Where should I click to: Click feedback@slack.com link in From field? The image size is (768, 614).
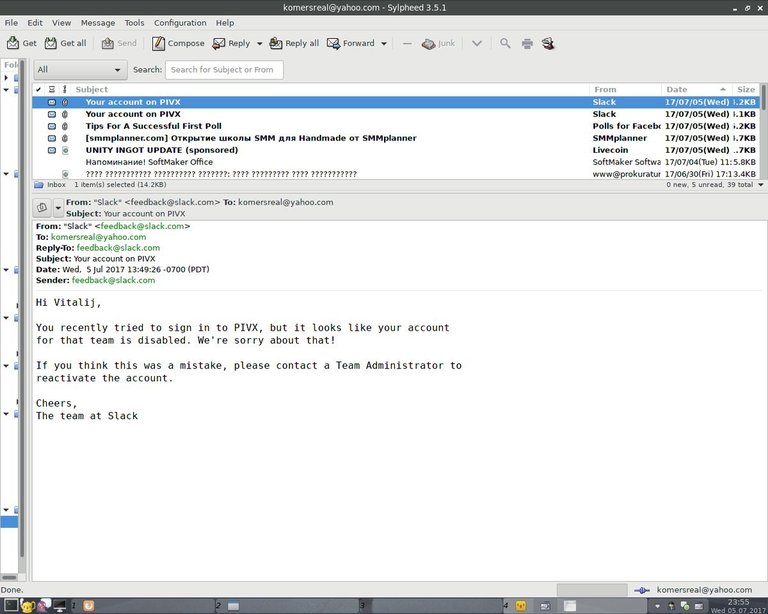click(x=143, y=226)
